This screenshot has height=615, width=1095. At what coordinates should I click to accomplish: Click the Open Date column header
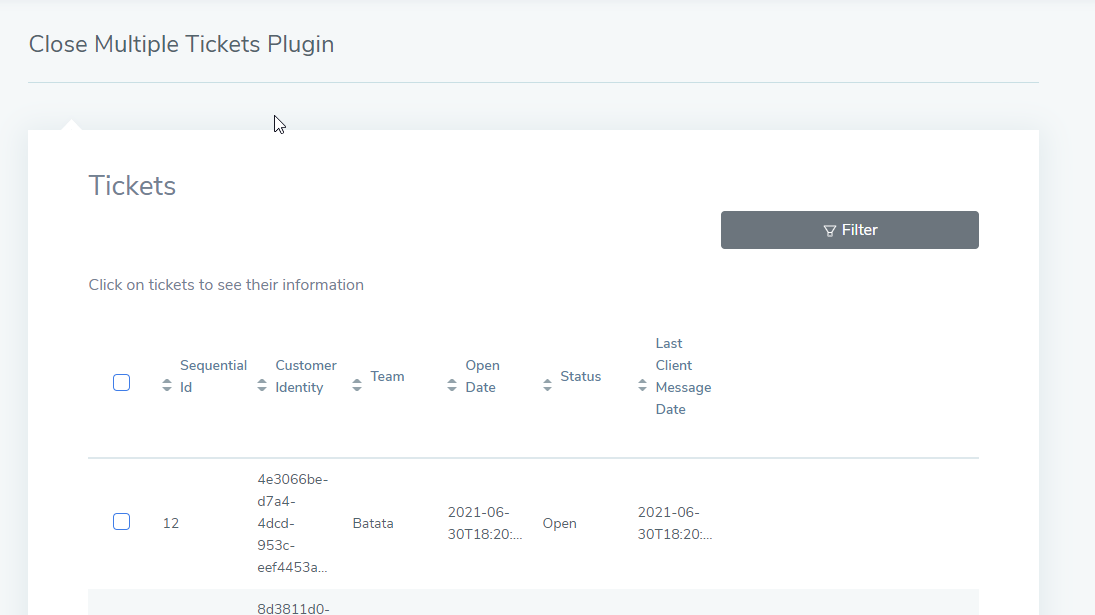pyautogui.click(x=482, y=376)
